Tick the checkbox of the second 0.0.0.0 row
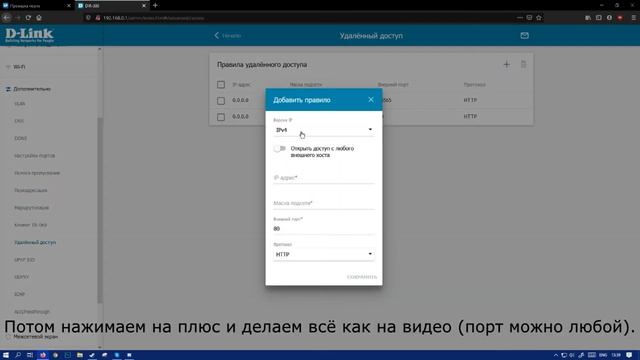 point(221,117)
